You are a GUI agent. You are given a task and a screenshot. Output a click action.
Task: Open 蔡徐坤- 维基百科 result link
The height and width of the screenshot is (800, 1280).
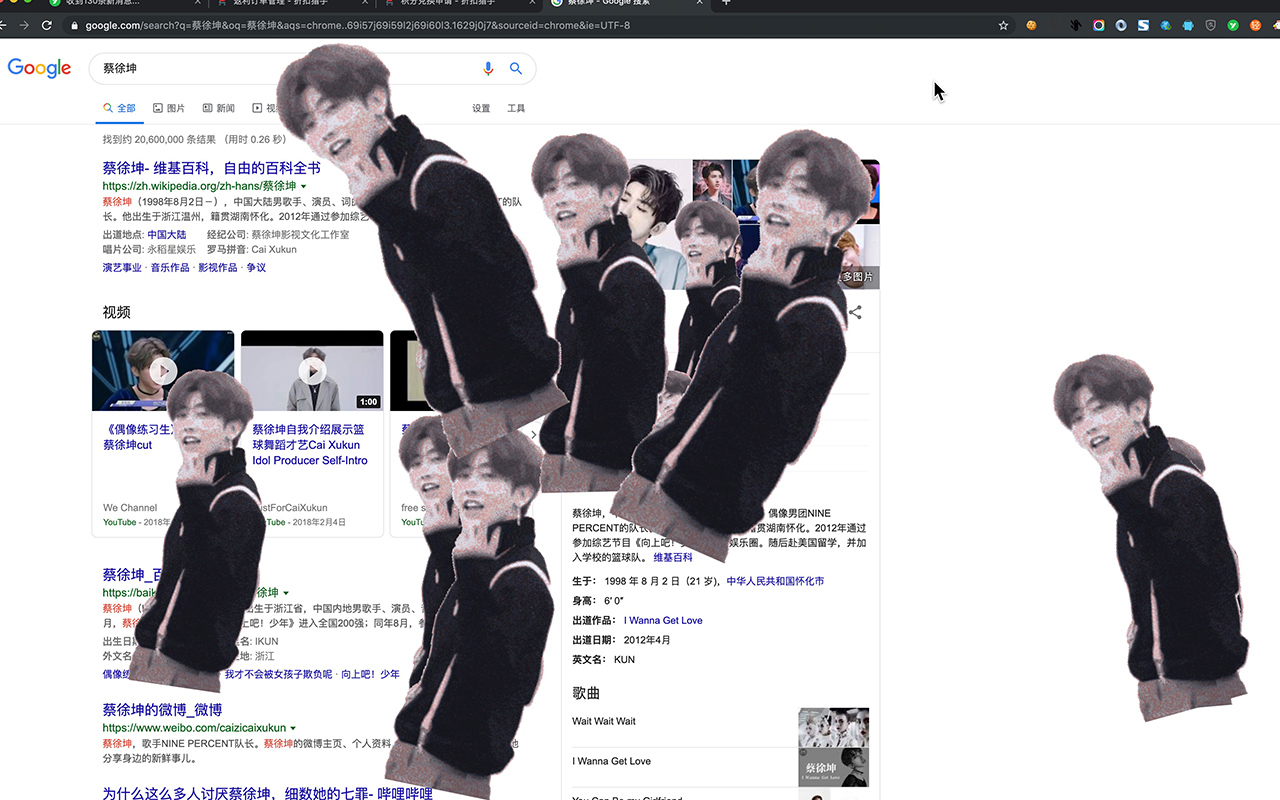211,168
